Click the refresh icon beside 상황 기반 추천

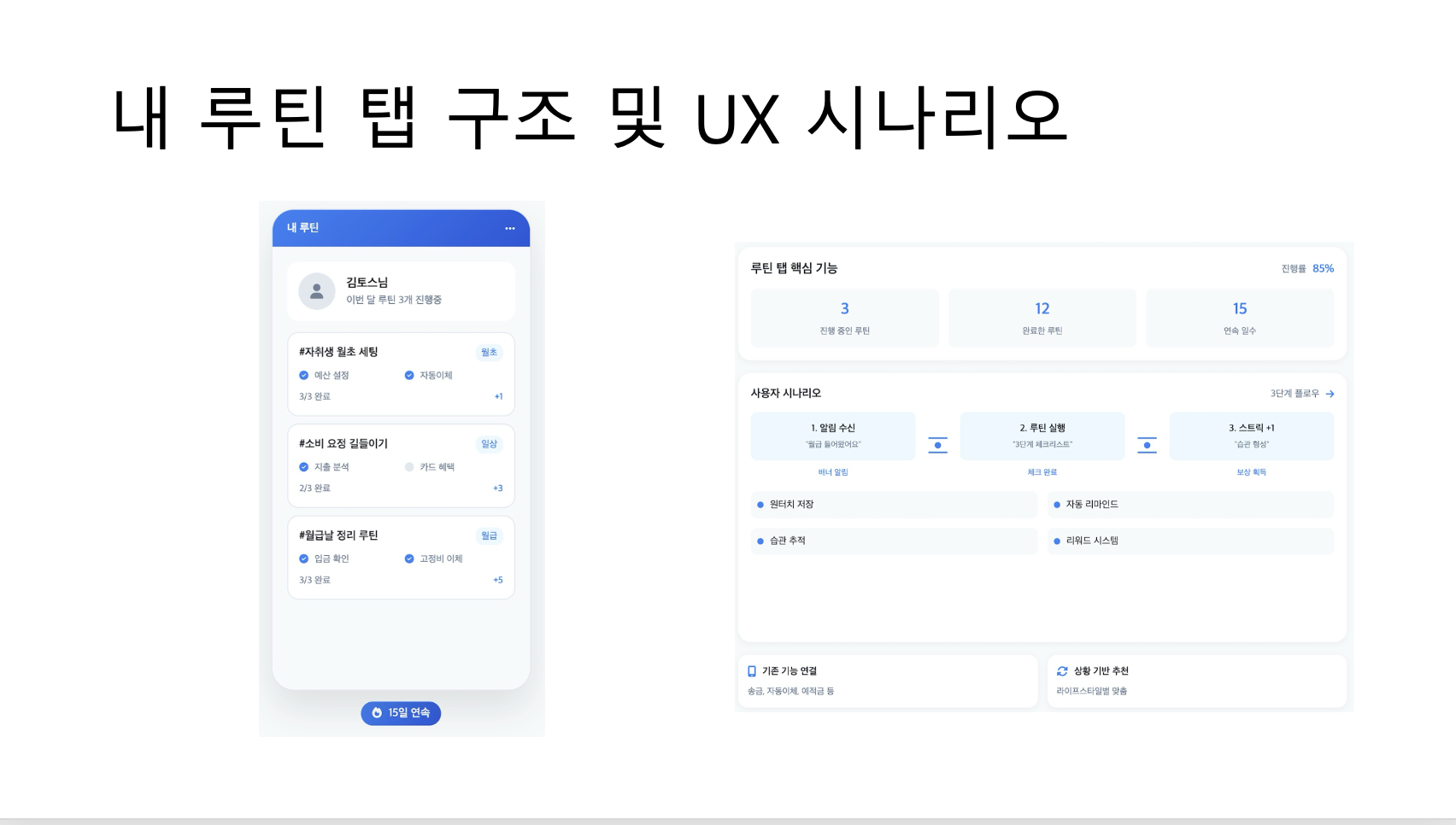click(x=1062, y=671)
